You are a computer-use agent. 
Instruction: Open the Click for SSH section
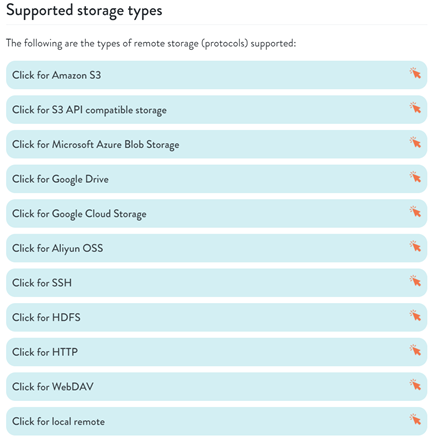216,283
